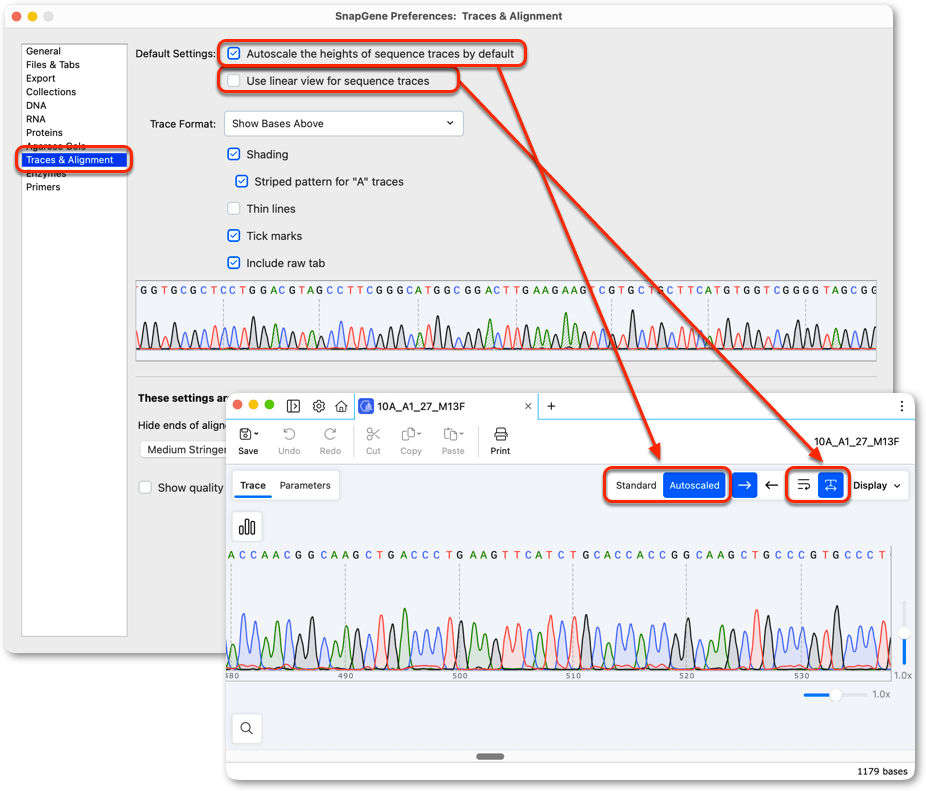Undo the last action
Viewport: 926px width, 791px height.
pyautogui.click(x=289, y=441)
